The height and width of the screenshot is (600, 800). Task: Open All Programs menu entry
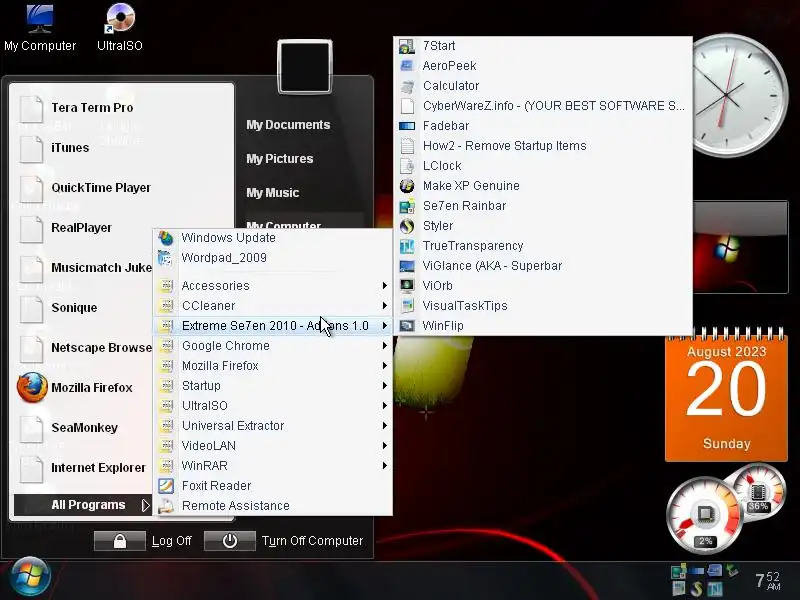coord(83,505)
